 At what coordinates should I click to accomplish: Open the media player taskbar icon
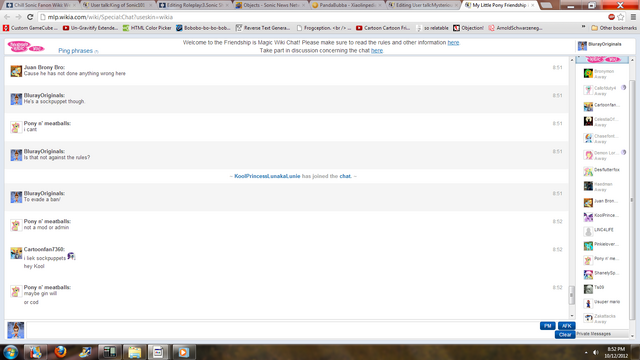(183, 352)
